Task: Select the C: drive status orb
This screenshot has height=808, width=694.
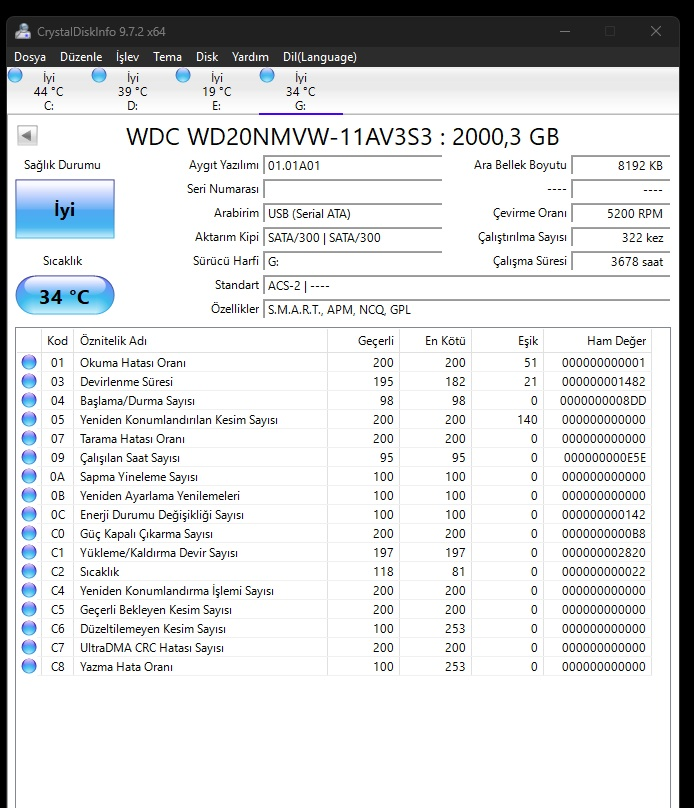Action: tap(15, 75)
